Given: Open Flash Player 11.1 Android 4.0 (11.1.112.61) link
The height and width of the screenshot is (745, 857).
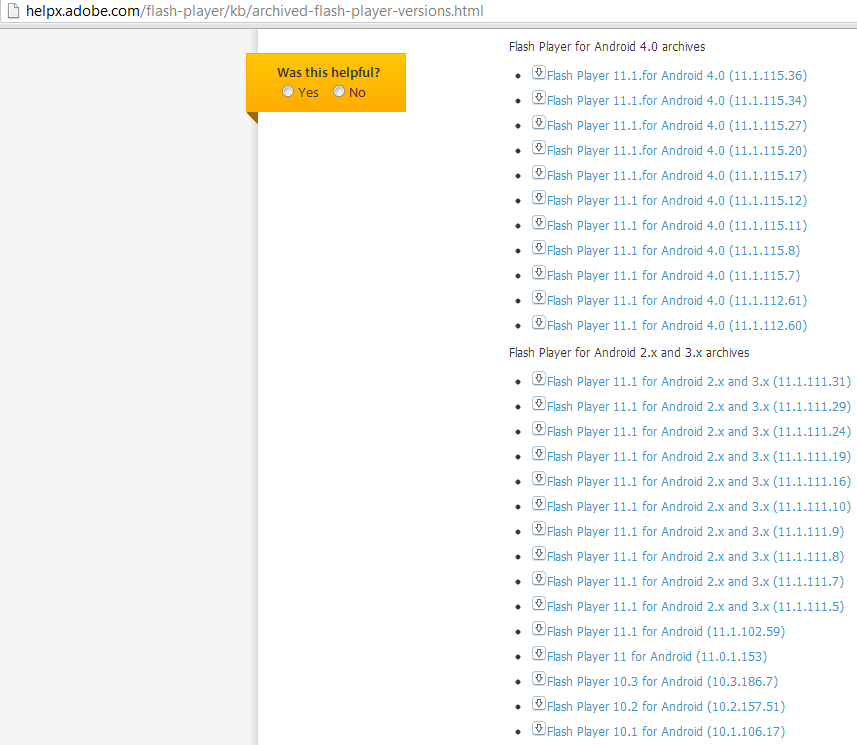Looking at the screenshot, I should [x=677, y=301].
